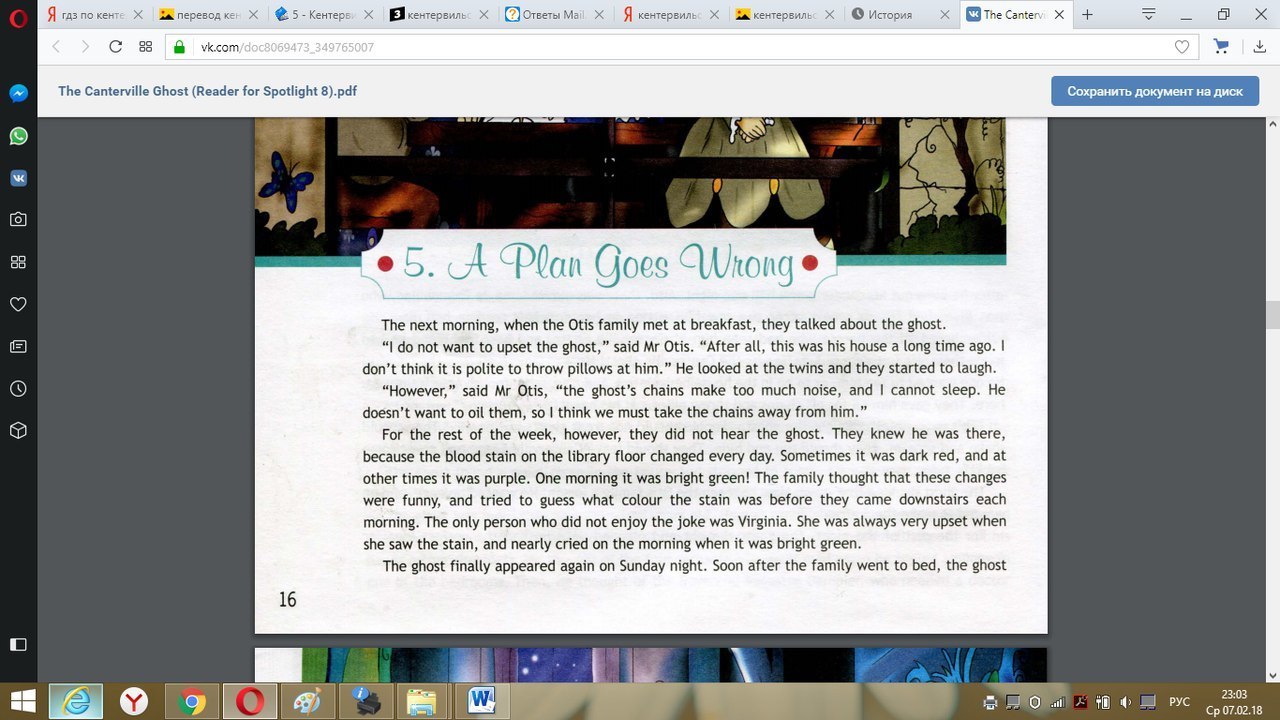Image resolution: width=1280 pixels, height=720 pixels.
Task: Click "Сохранить документ на диск" button
Action: point(1154,91)
